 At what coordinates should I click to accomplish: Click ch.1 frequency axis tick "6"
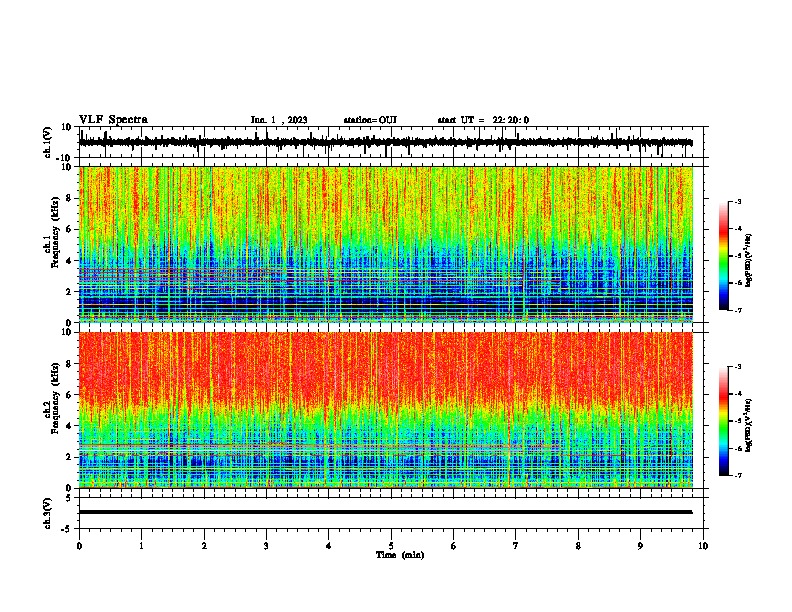[69, 229]
